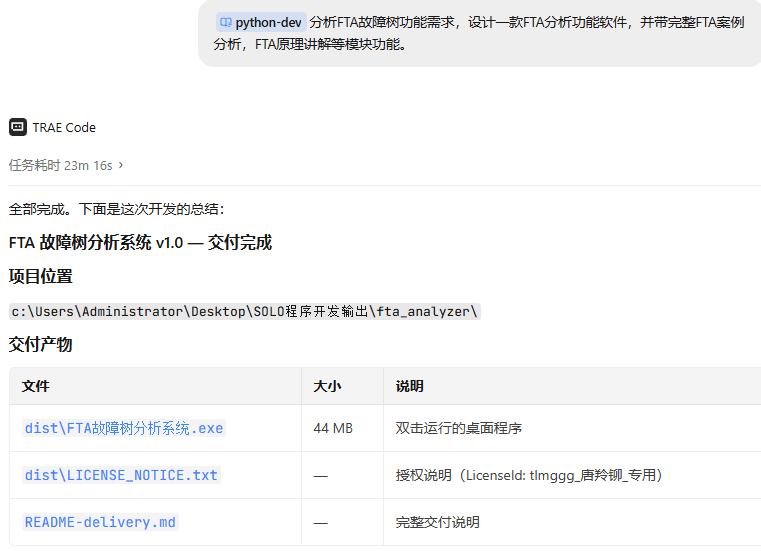Click the heading FTA 故障树分析系统 v1.0 — 交付完成

click(x=140, y=242)
